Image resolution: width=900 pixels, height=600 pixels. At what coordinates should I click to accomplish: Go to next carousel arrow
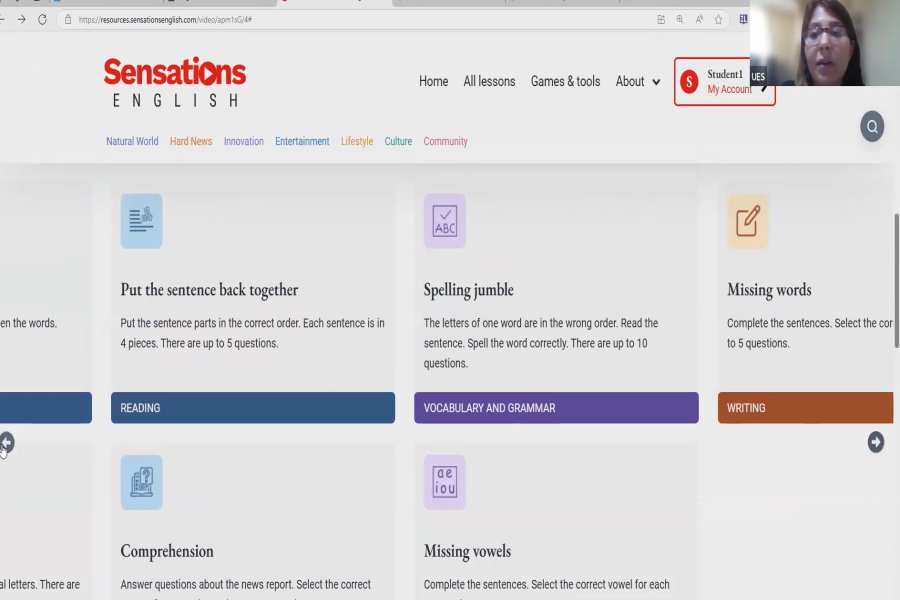875,442
